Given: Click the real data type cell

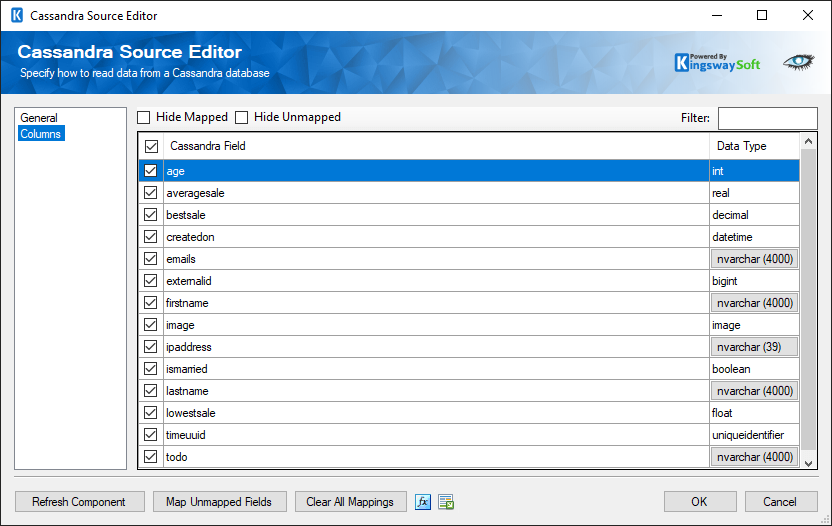Looking at the screenshot, I should [754, 193].
